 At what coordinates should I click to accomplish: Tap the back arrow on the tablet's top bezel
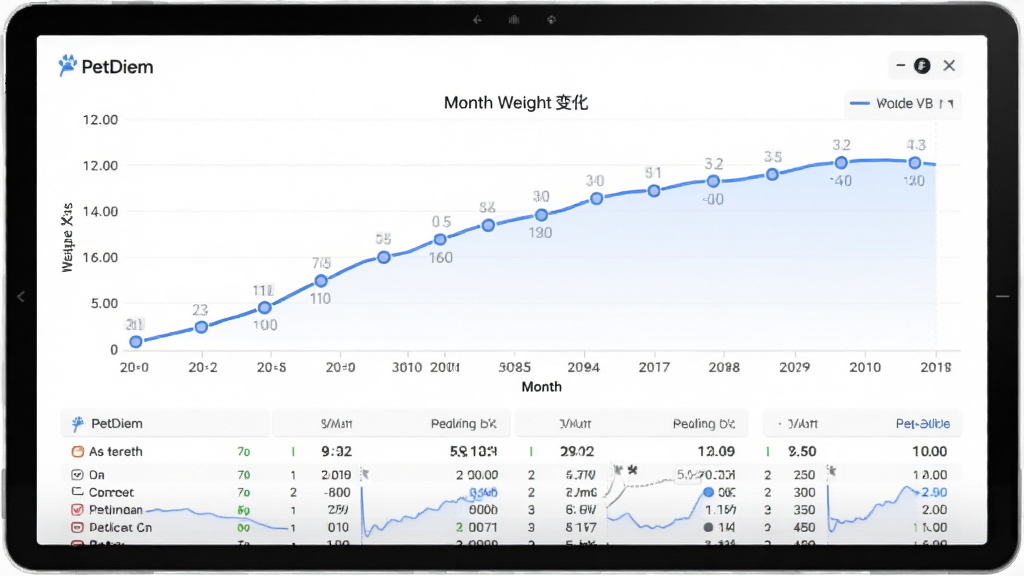(477, 20)
